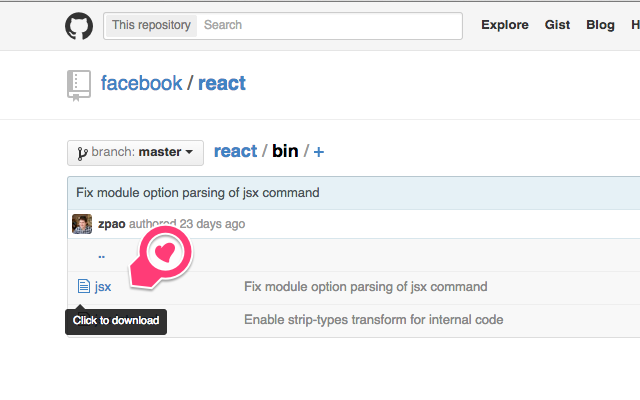640x400 pixels.
Task: Click the repository book icon beside facebook
Action: 79,84
